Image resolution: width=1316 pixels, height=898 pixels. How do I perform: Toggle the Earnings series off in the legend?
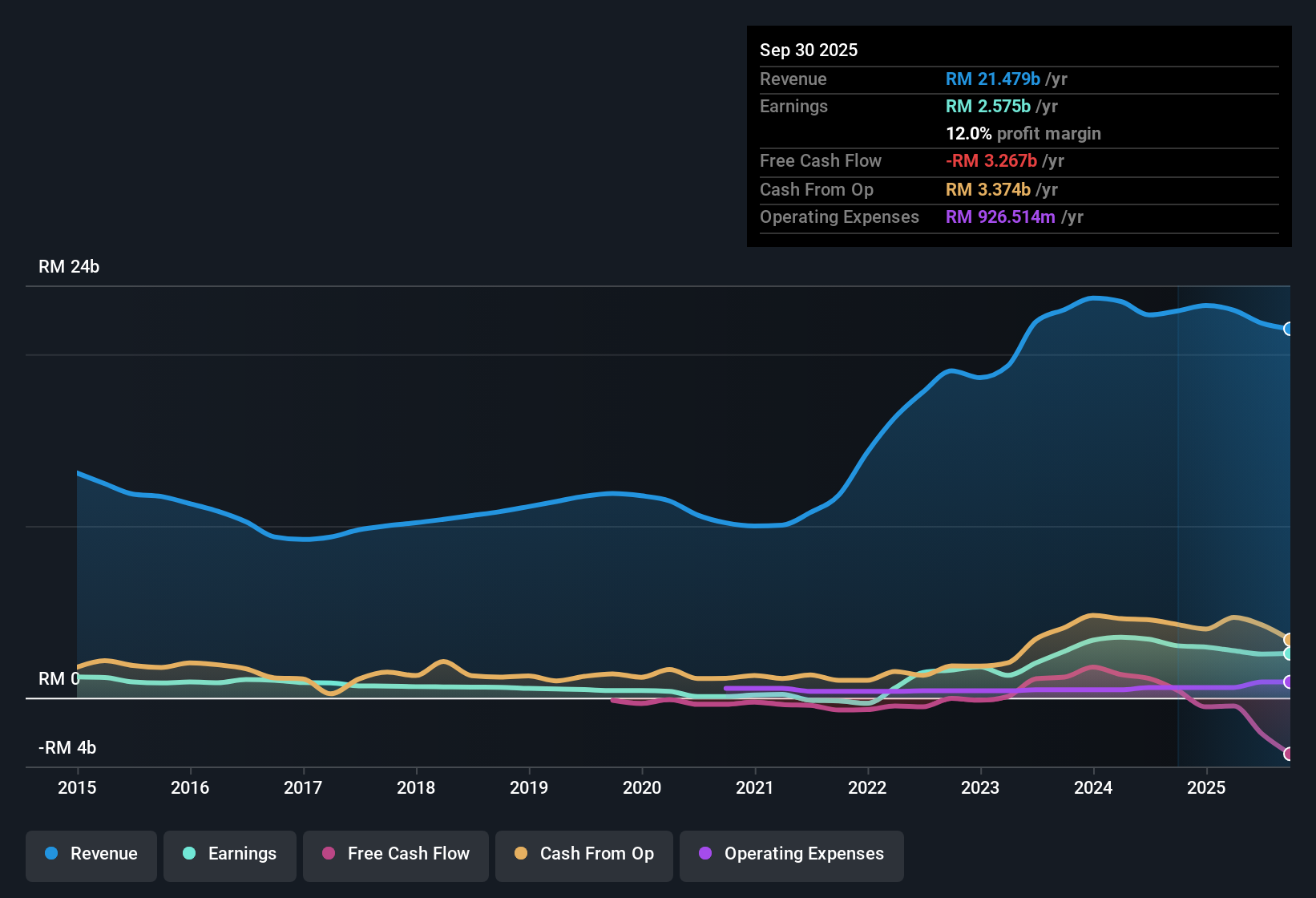pyautogui.click(x=229, y=854)
